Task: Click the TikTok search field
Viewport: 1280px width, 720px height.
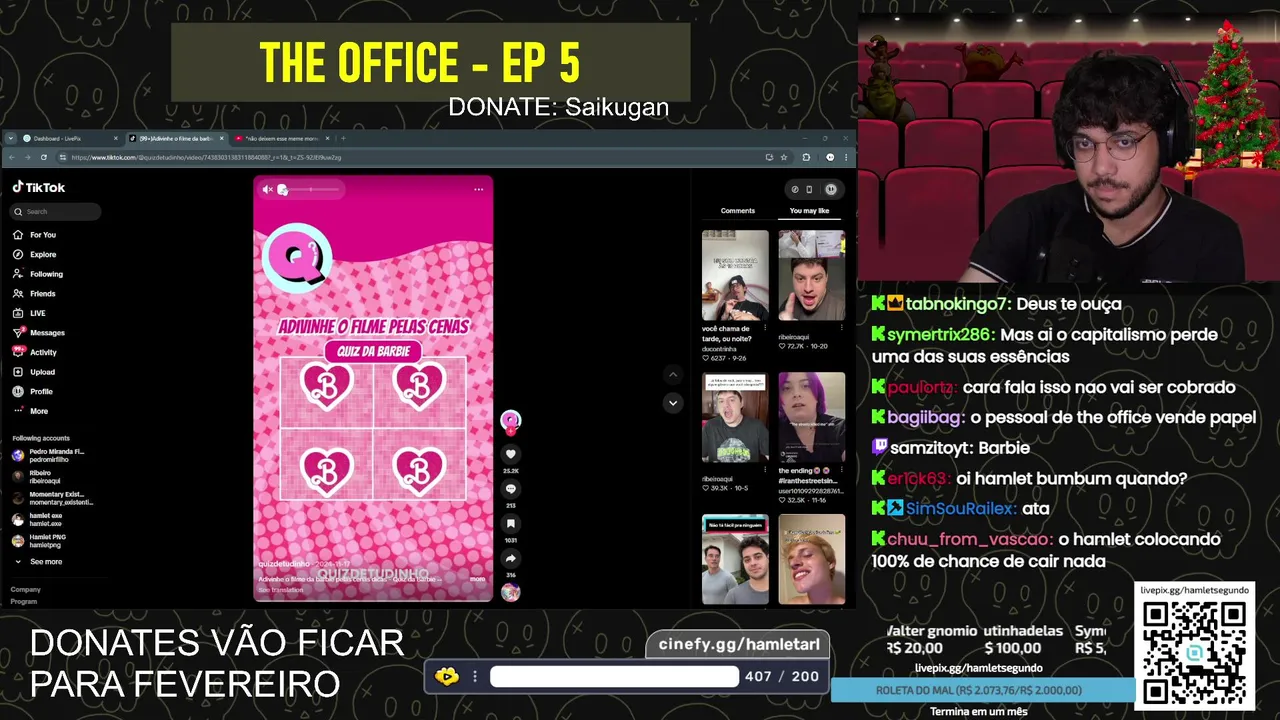Action: point(56,211)
